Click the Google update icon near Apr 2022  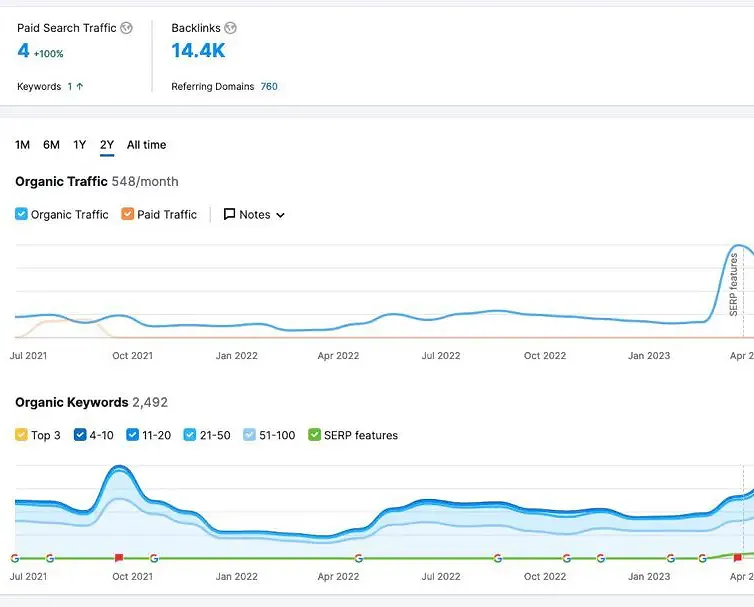(x=358, y=558)
